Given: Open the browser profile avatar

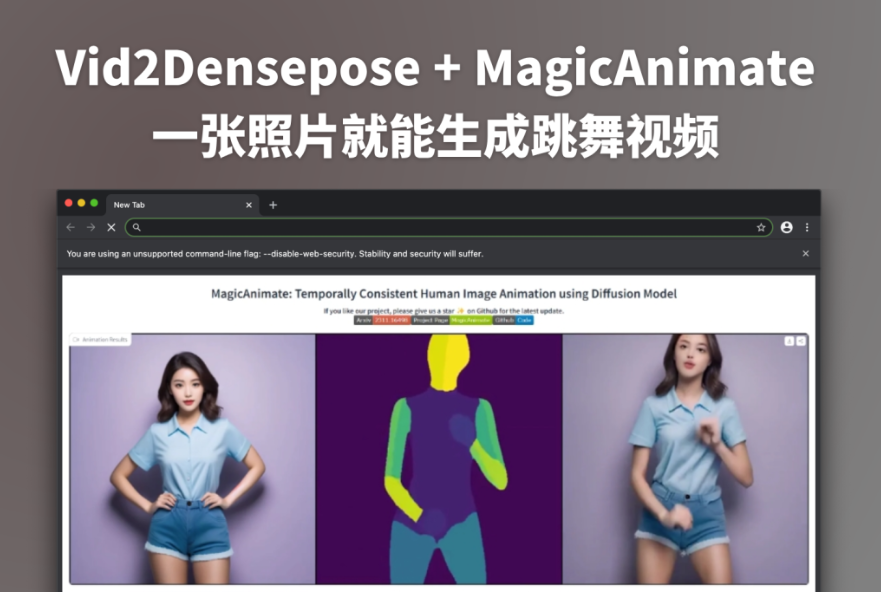Looking at the screenshot, I should 787,227.
